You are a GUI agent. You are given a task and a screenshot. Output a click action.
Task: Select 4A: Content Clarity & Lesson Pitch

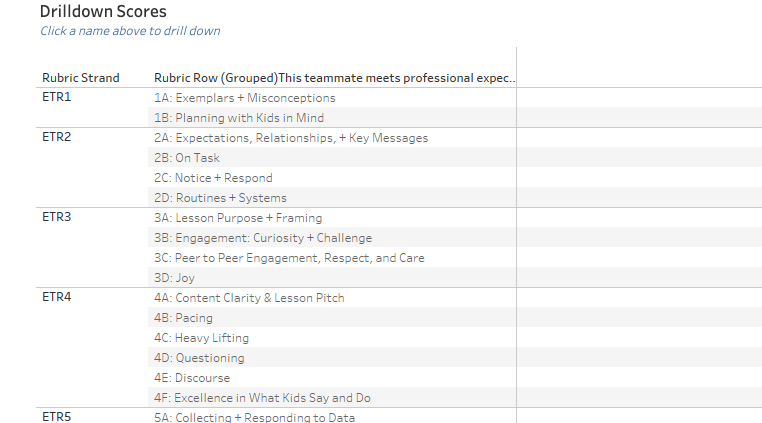[249, 298]
